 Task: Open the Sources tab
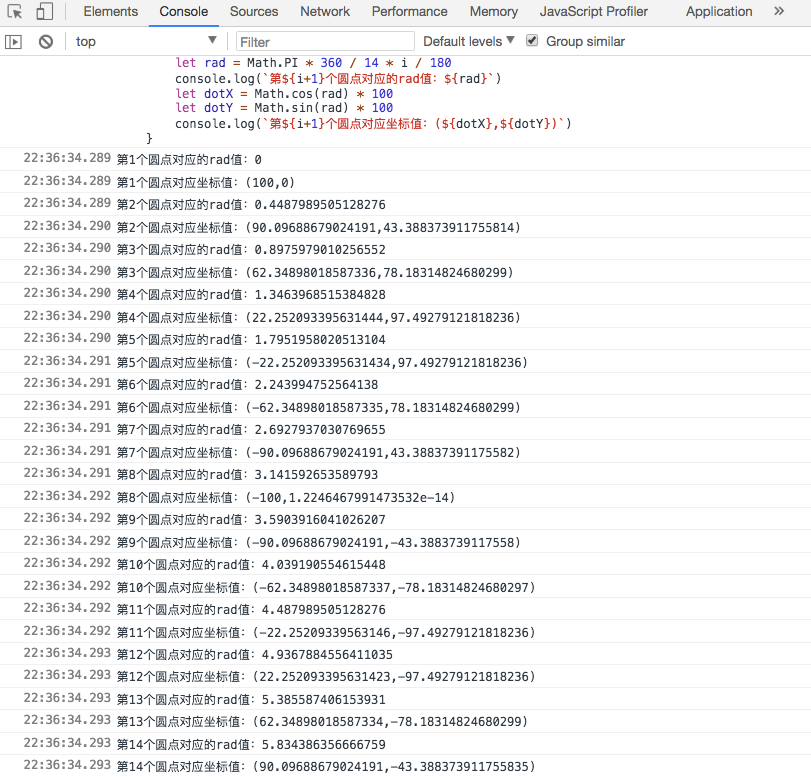(254, 11)
